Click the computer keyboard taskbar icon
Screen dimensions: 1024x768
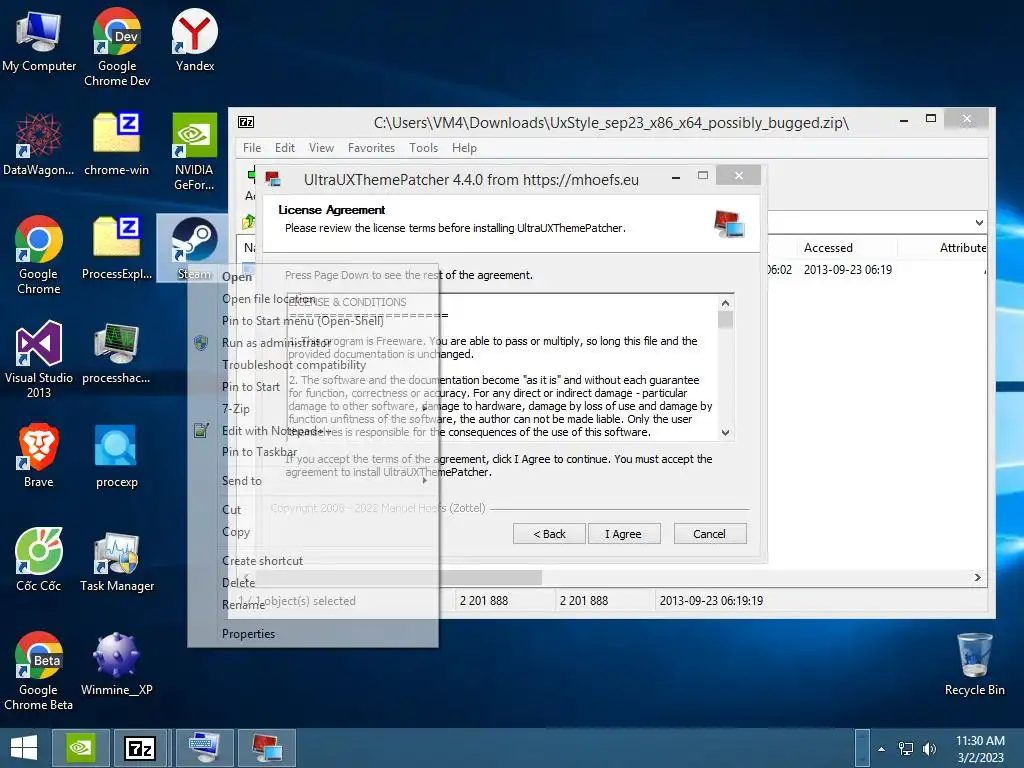pyautogui.click(x=203, y=748)
